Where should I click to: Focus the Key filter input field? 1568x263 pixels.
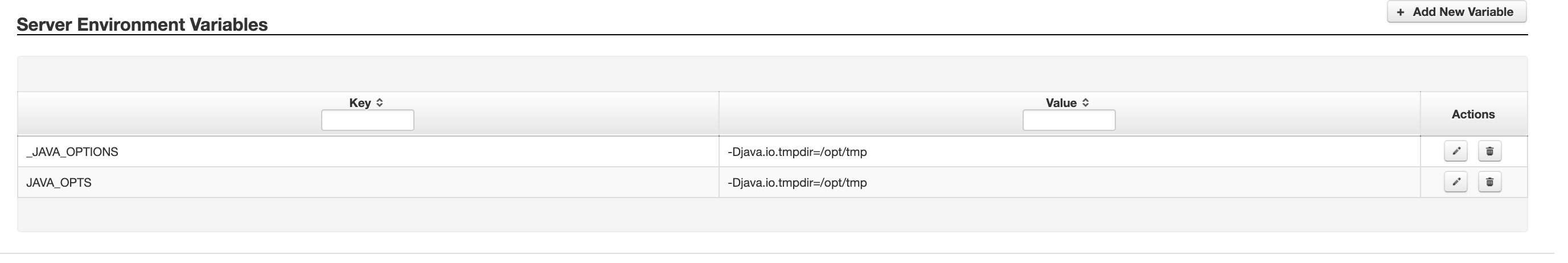tap(368, 120)
